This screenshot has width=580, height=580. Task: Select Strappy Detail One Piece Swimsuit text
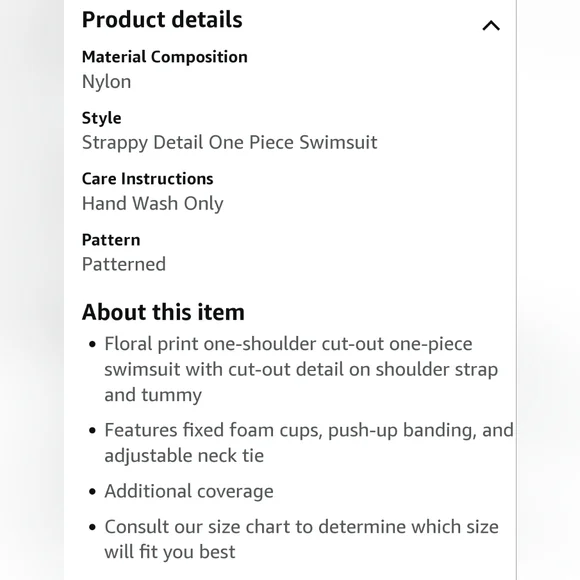(230, 143)
